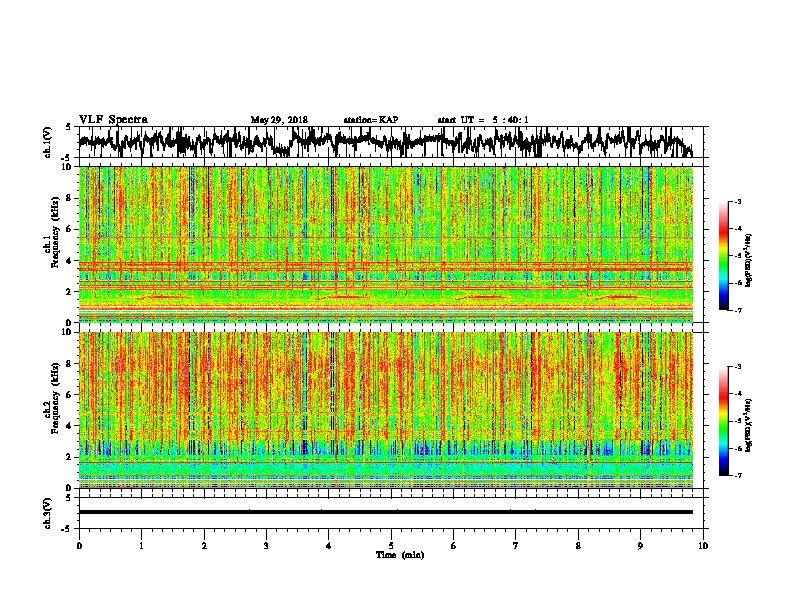Click the "VLF Spectra" plot title

pos(113,120)
